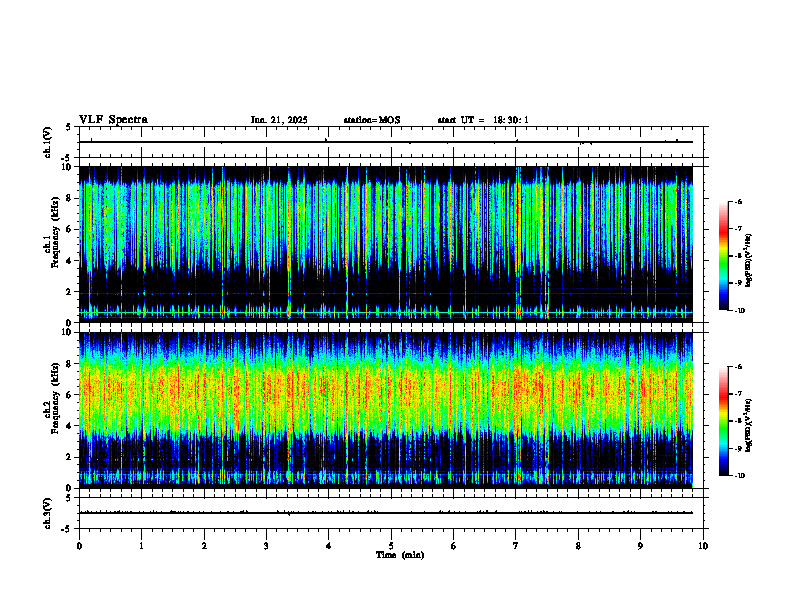This screenshot has height=612, width=792.
Task: Click the "ch.3(V)" axis label
Action: (x=48, y=513)
